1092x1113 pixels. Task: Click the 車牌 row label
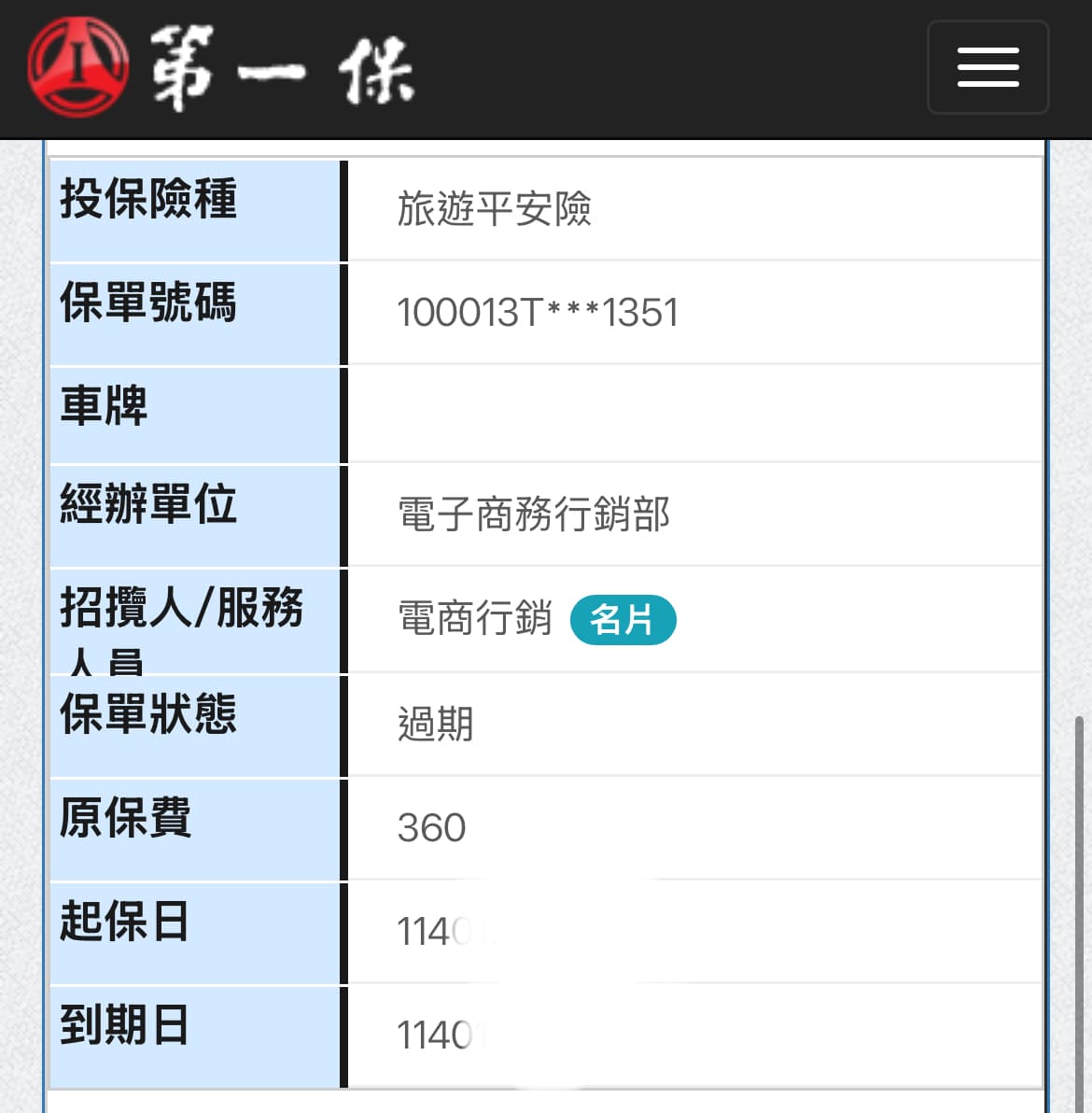(104, 405)
